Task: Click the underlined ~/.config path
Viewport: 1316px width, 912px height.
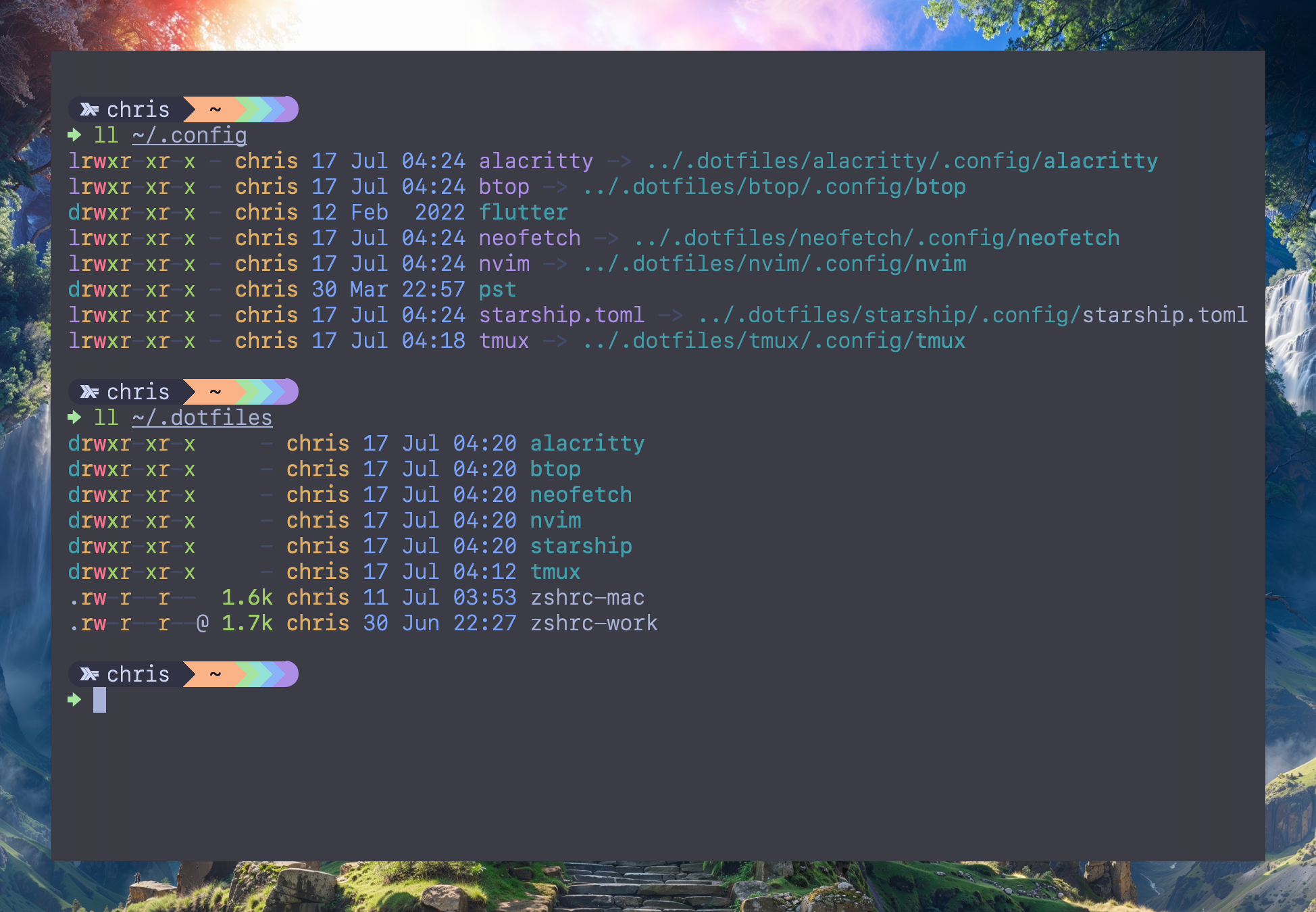Action: click(189, 136)
